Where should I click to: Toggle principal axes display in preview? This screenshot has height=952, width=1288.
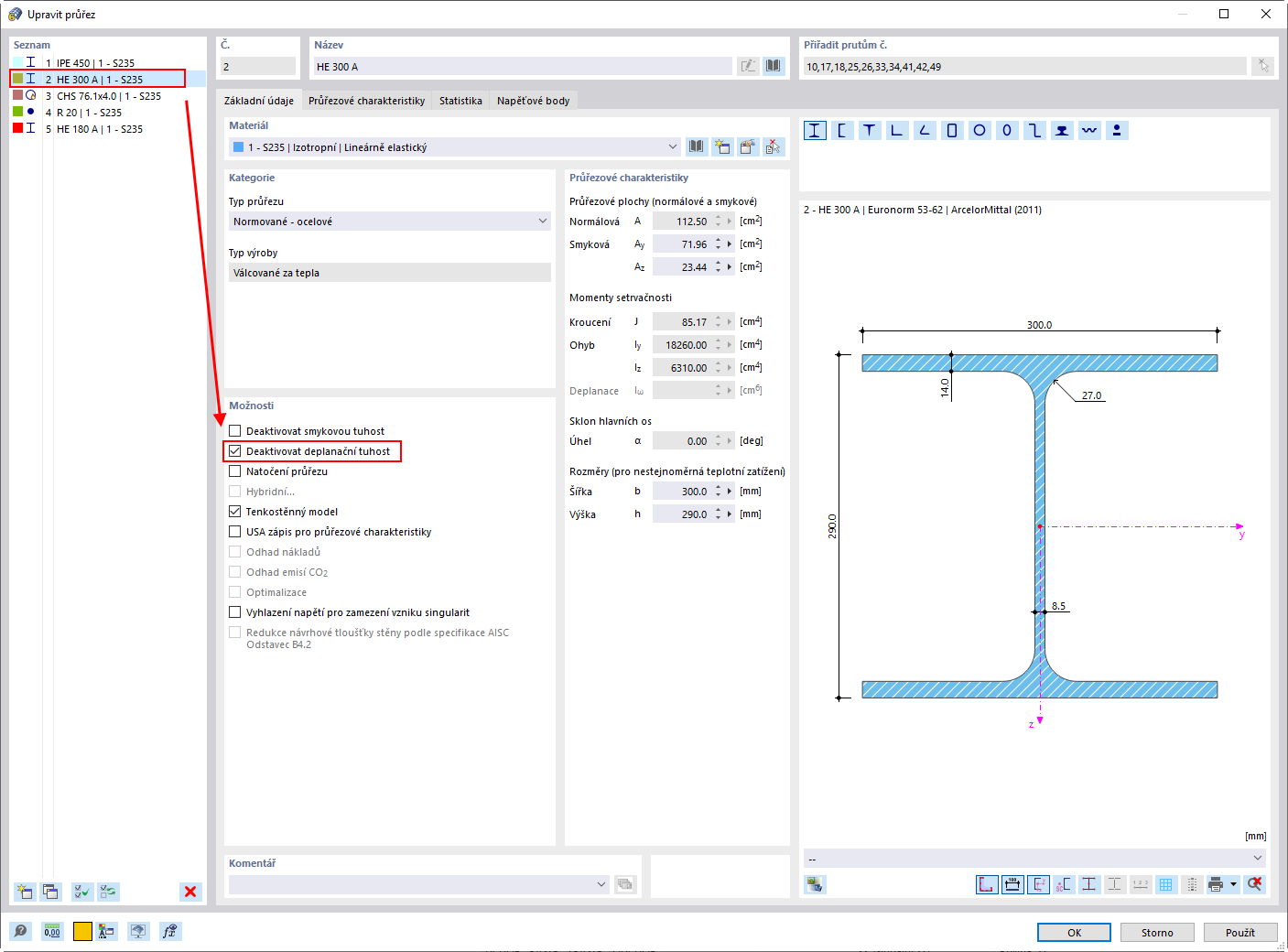(1038, 884)
